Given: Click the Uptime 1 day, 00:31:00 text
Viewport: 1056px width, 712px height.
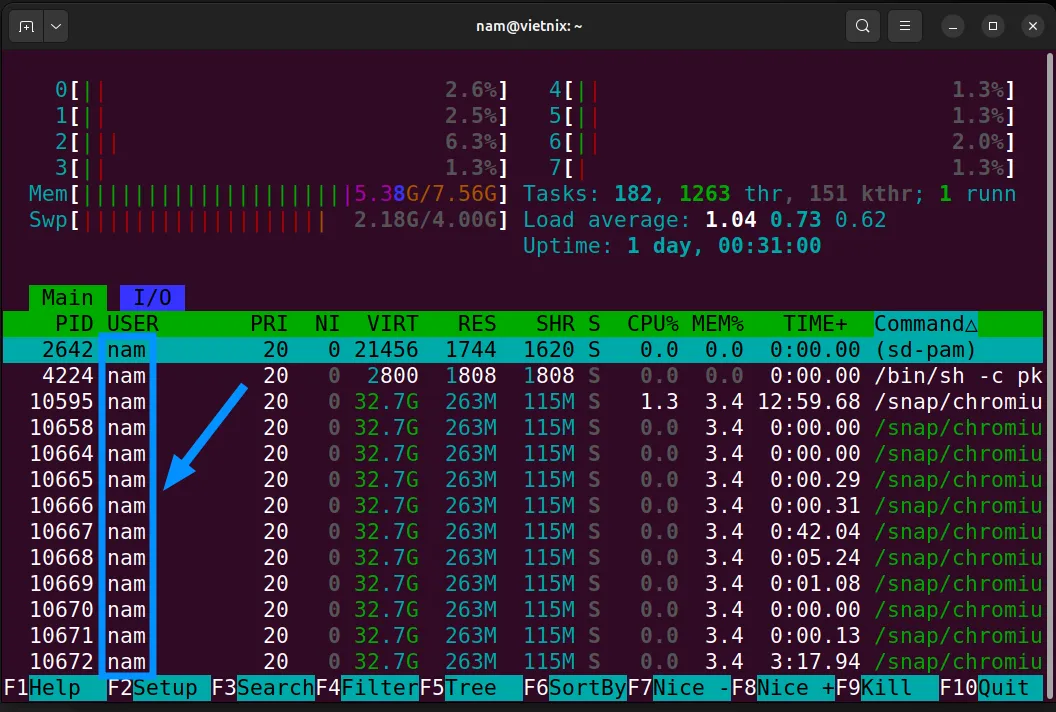Looking at the screenshot, I should pos(672,246).
